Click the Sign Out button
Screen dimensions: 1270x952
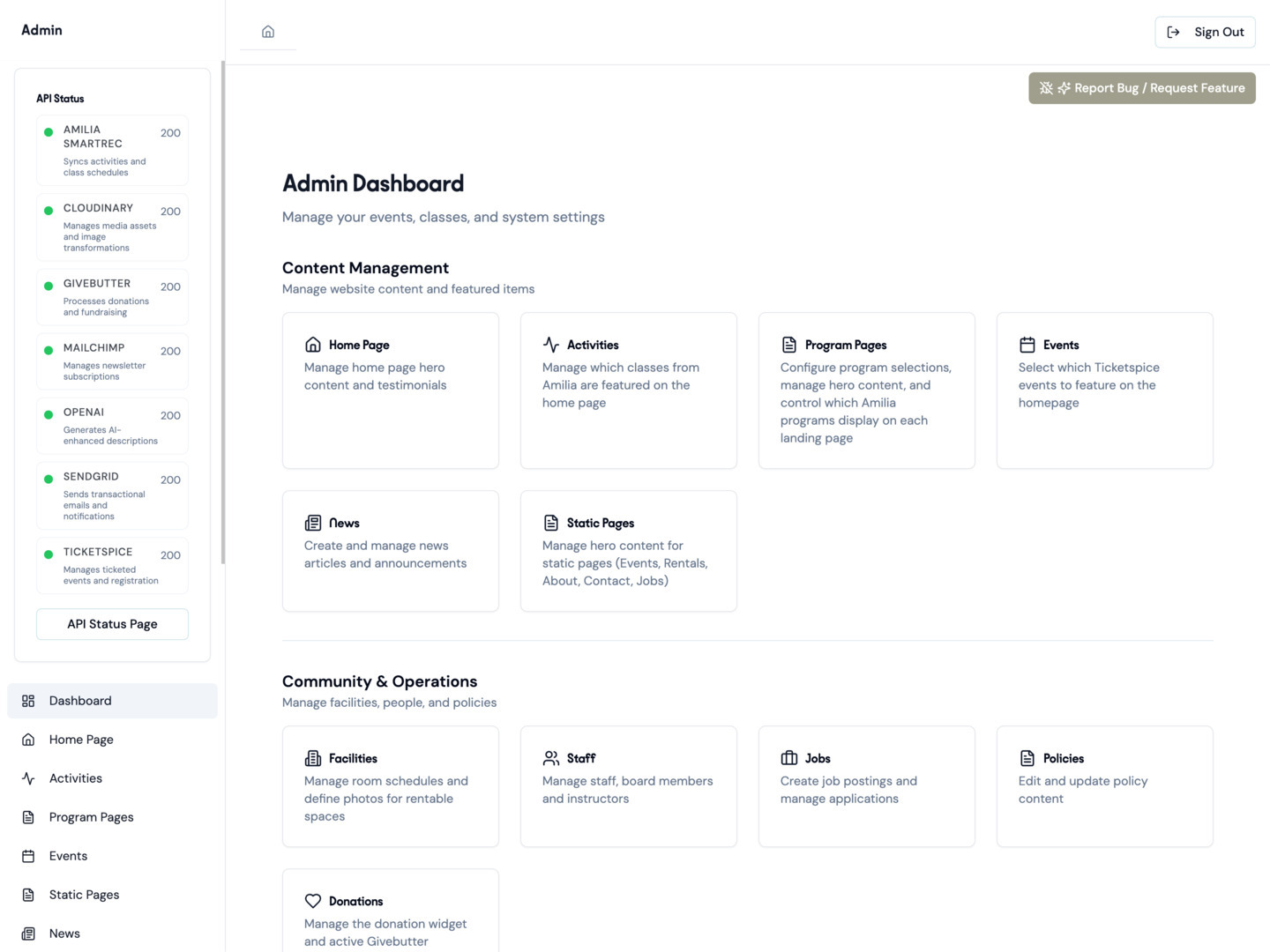pyautogui.click(x=1205, y=32)
